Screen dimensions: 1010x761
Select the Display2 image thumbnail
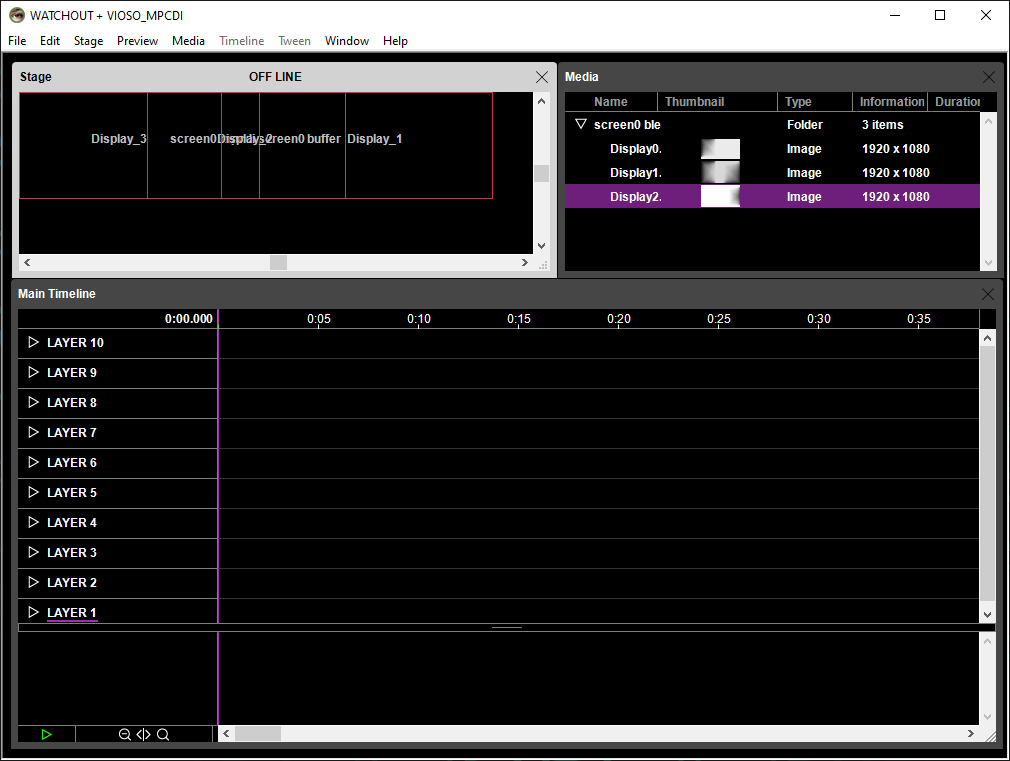coord(720,197)
